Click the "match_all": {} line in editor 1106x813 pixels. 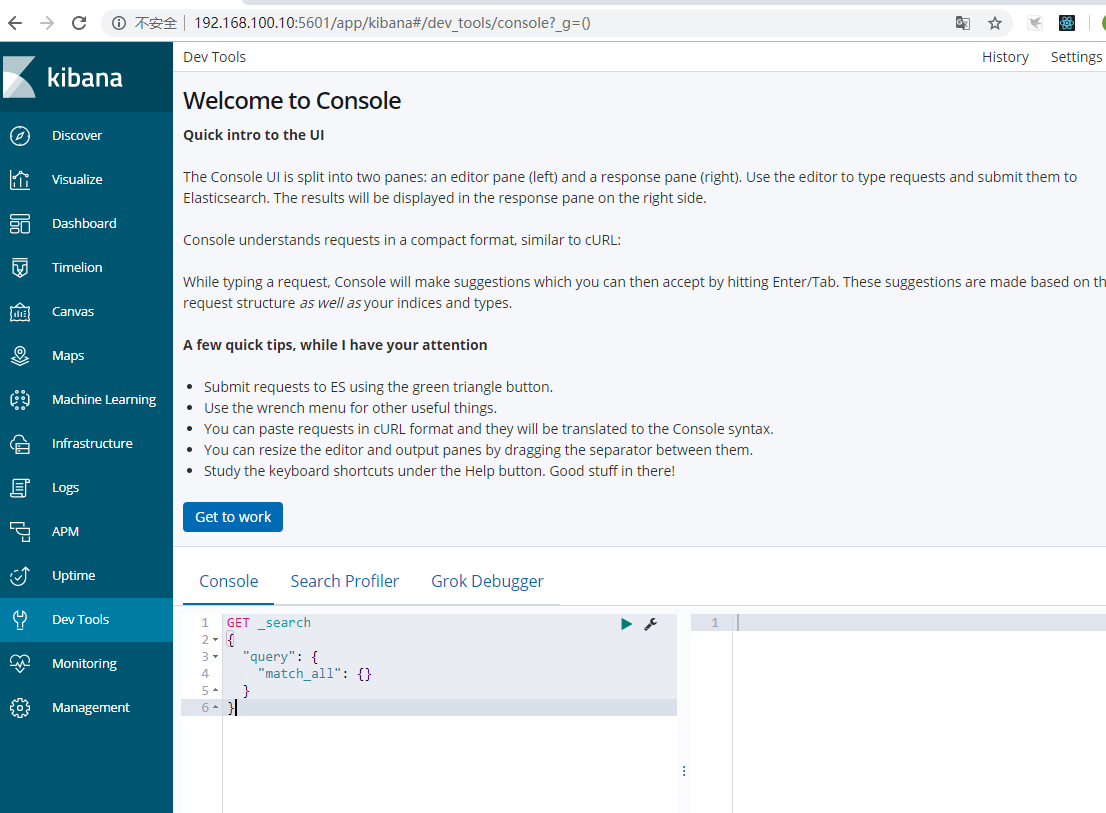pos(315,674)
